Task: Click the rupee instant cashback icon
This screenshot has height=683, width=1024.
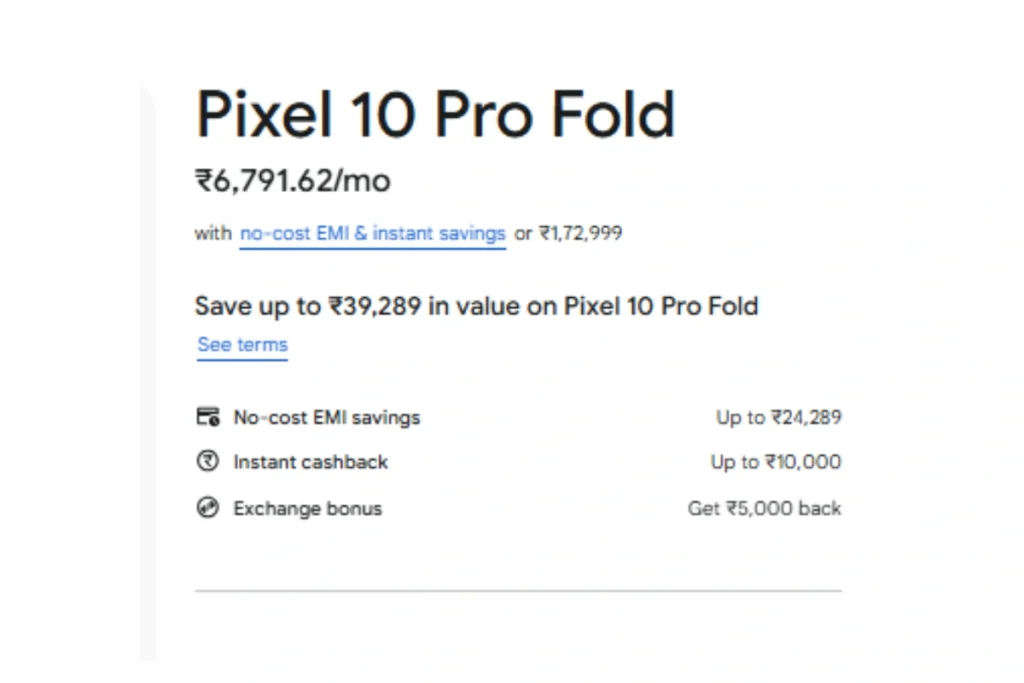Action: 207,462
